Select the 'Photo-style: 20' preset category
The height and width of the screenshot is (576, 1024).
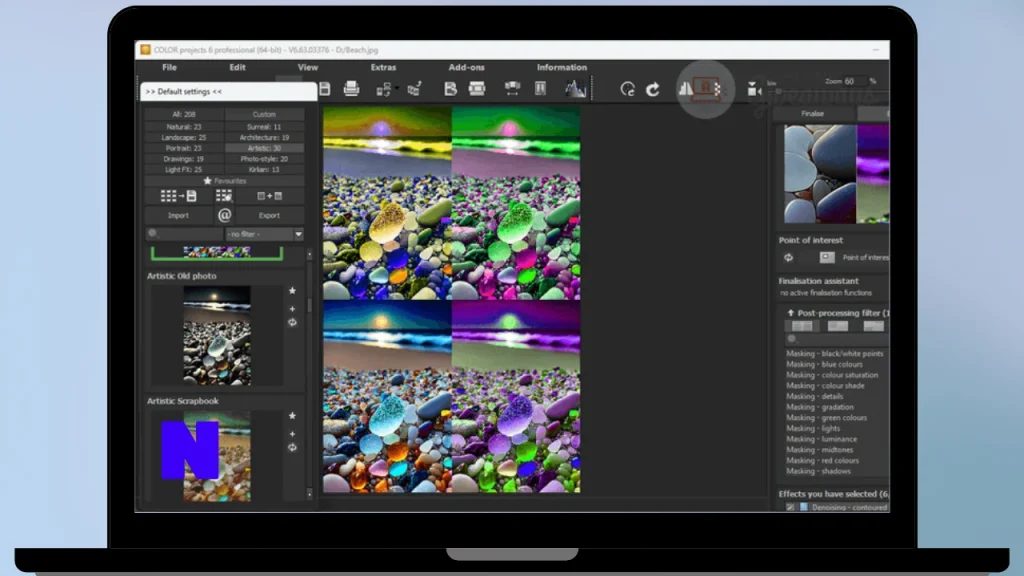tap(264, 159)
